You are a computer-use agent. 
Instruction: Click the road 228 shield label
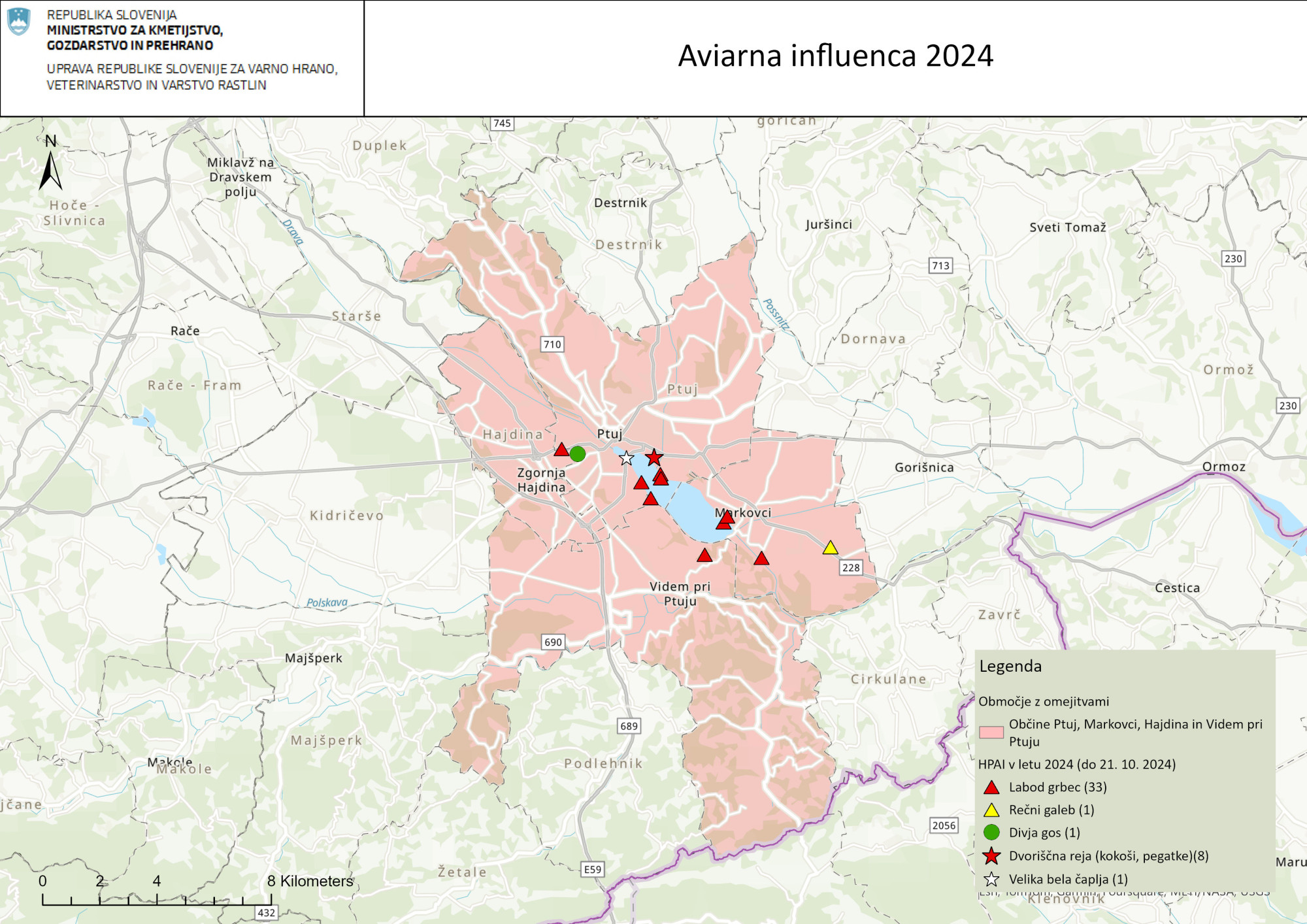(x=850, y=567)
